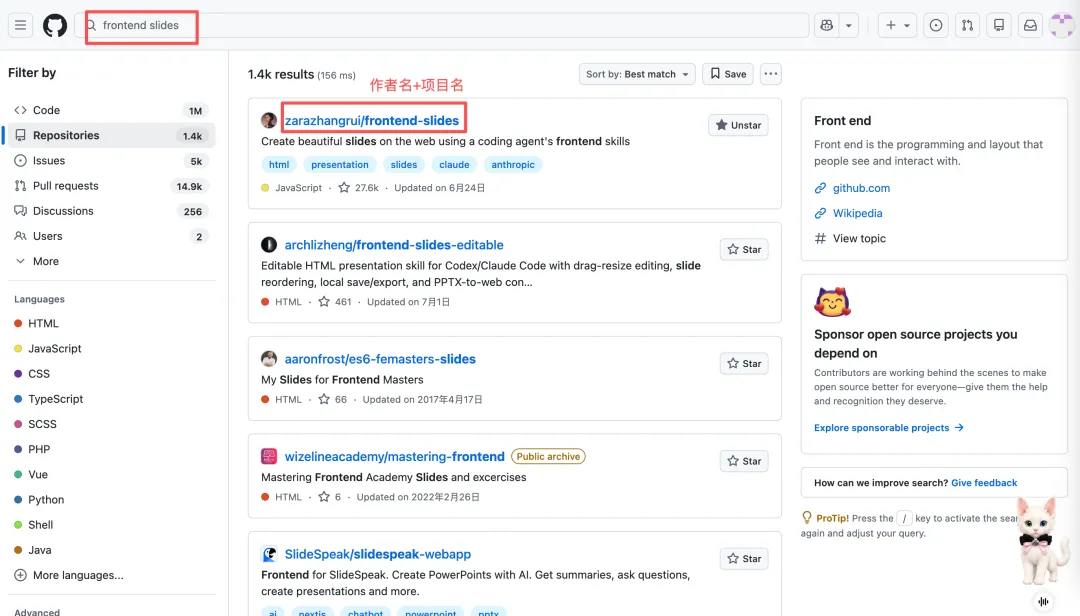Star the SlideSpeak/slidespeak-webapp repository
The width and height of the screenshot is (1080, 616).
coord(744,559)
